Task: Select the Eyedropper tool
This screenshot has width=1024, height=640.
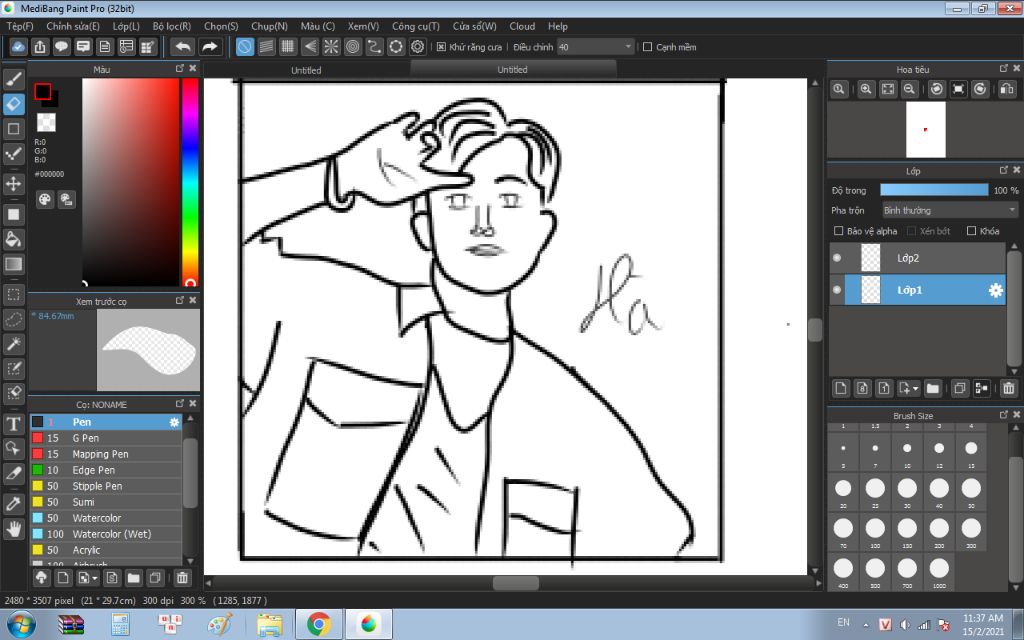Action: tap(14, 504)
